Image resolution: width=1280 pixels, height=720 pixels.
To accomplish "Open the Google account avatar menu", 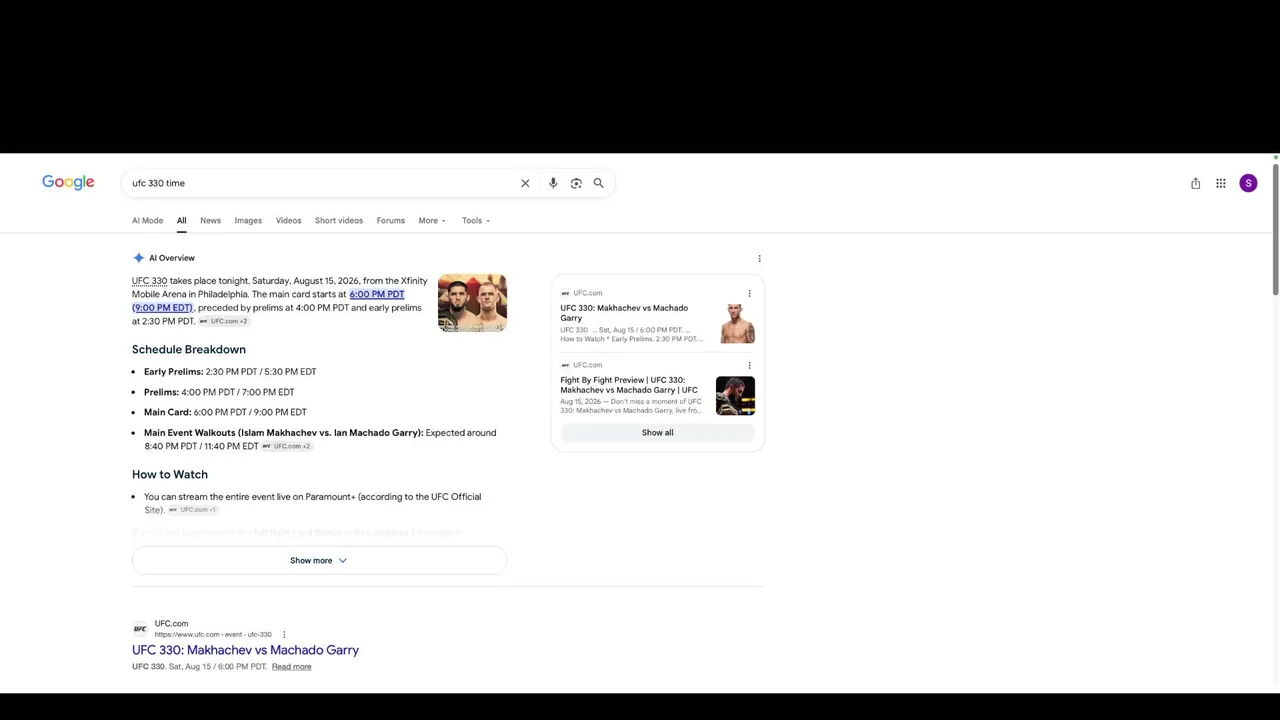I will pyautogui.click(x=1248, y=183).
